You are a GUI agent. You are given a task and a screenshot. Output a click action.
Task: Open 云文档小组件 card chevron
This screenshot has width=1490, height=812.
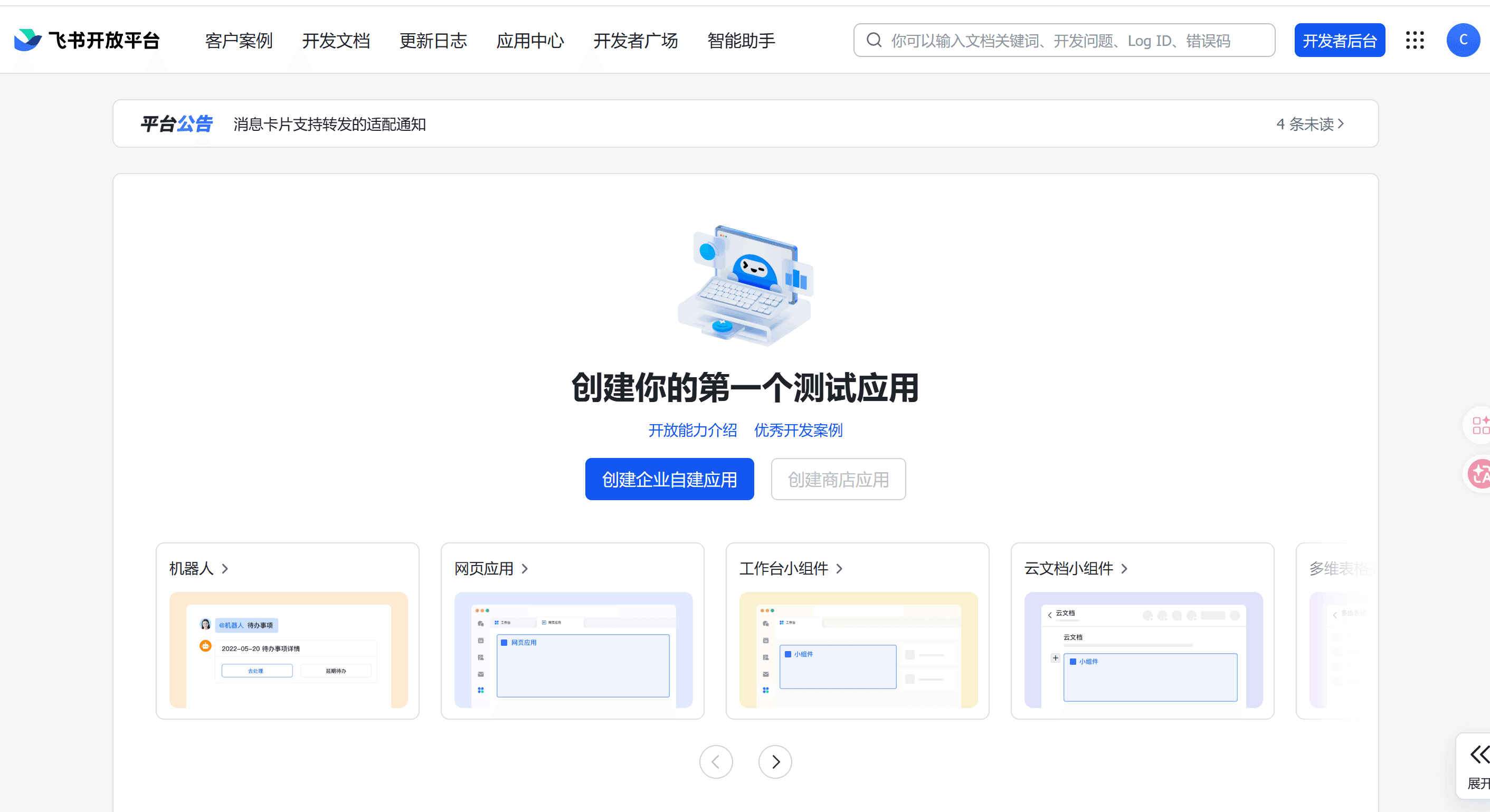click(x=1124, y=569)
